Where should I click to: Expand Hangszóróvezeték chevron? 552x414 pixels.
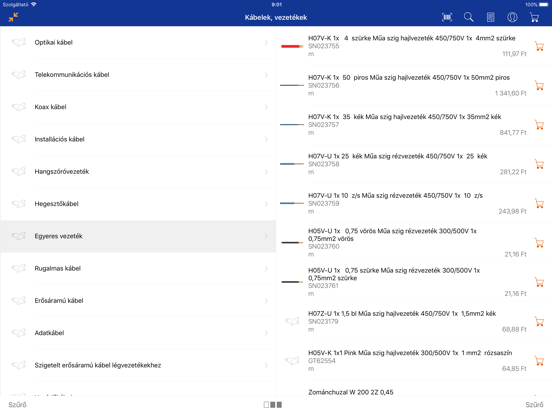tap(266, 171)
